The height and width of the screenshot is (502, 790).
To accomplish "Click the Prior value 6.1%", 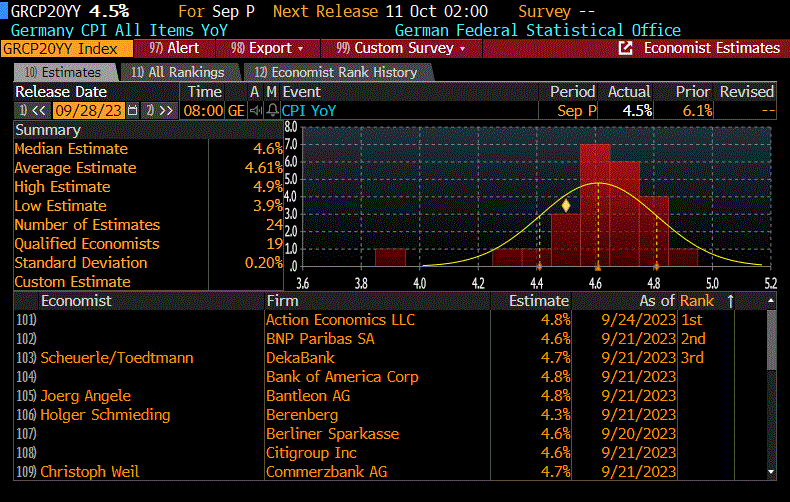I will point(697,111).
